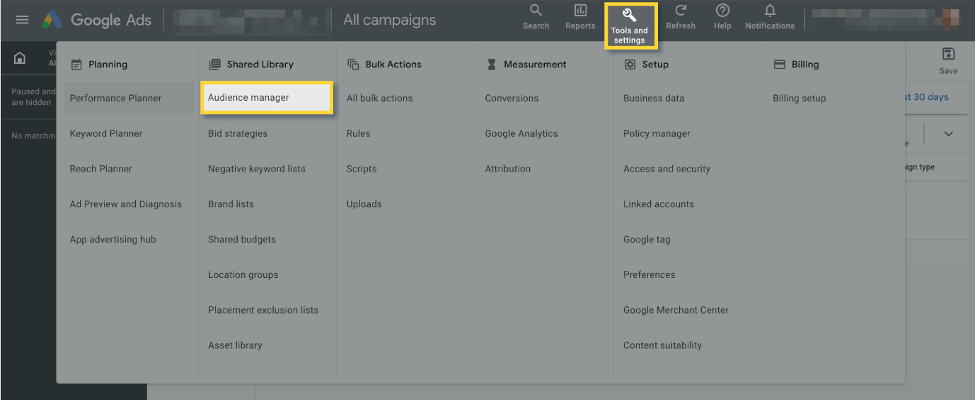Click the All campaigns title

point(389,20)
